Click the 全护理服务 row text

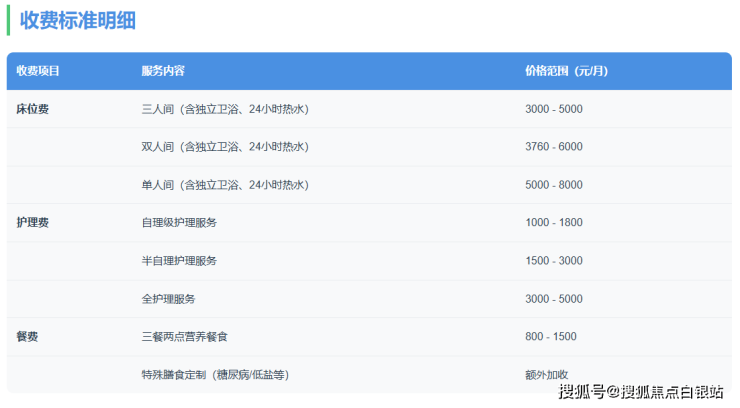click(x=168, y=299)
